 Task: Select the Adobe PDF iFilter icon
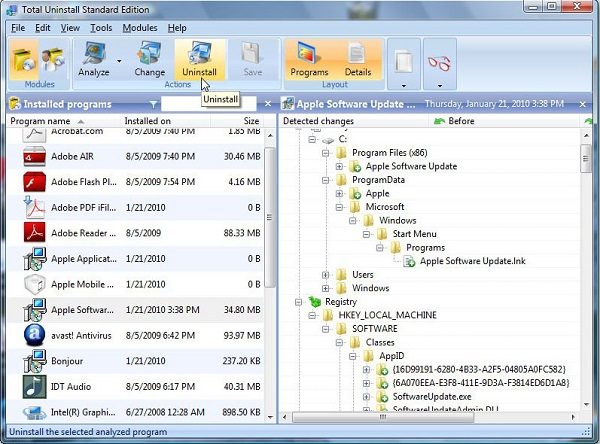point(34,207)
